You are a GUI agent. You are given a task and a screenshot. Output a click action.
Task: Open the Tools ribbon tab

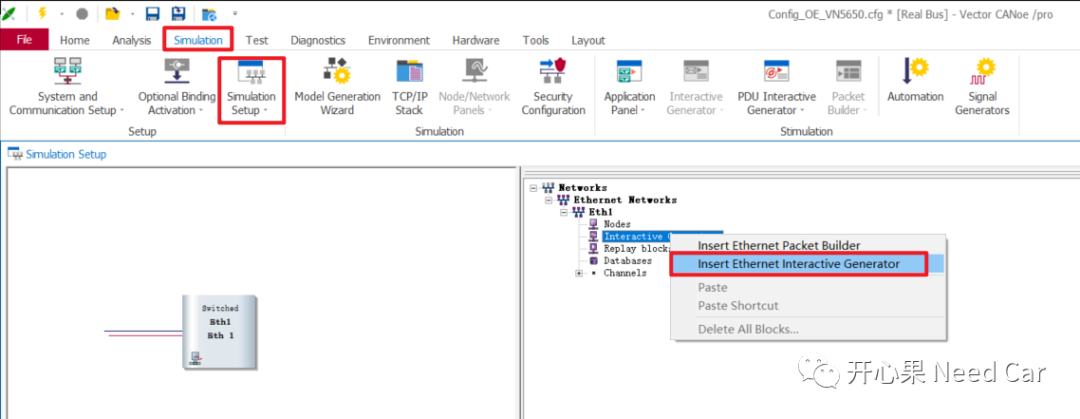pyautogui.click(x=536, y=40)
